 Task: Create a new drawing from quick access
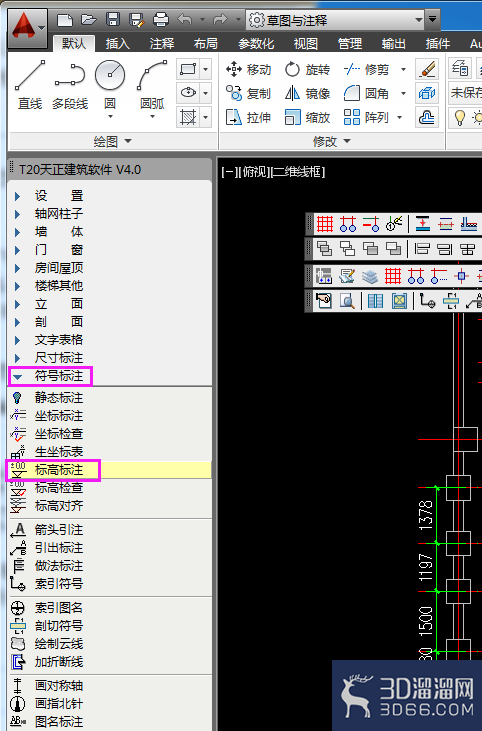click(65, 20)
